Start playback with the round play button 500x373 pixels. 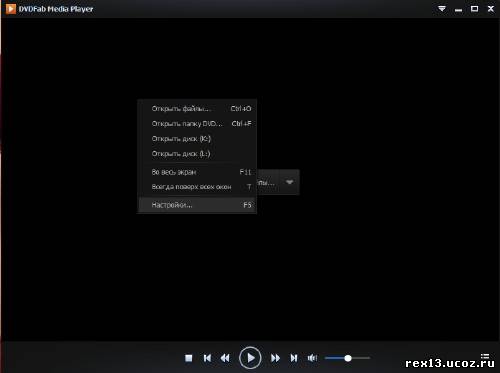[x=250, y=358]
